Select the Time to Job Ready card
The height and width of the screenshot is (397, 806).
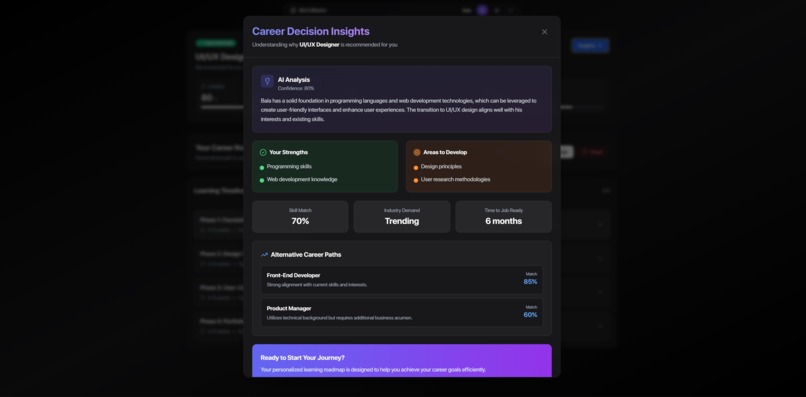click(x=504, y=217)
